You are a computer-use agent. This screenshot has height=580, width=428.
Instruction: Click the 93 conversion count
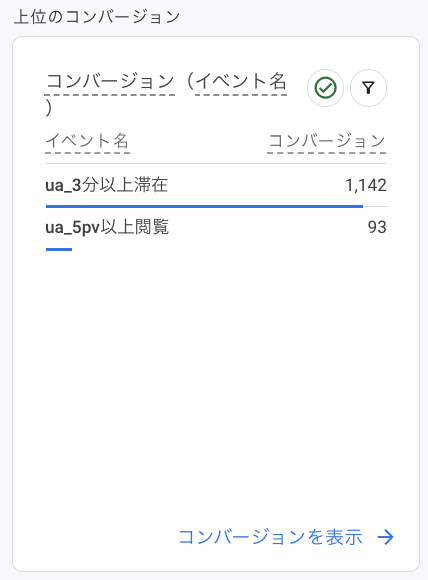pyautogui.click(x=377, y=227)
